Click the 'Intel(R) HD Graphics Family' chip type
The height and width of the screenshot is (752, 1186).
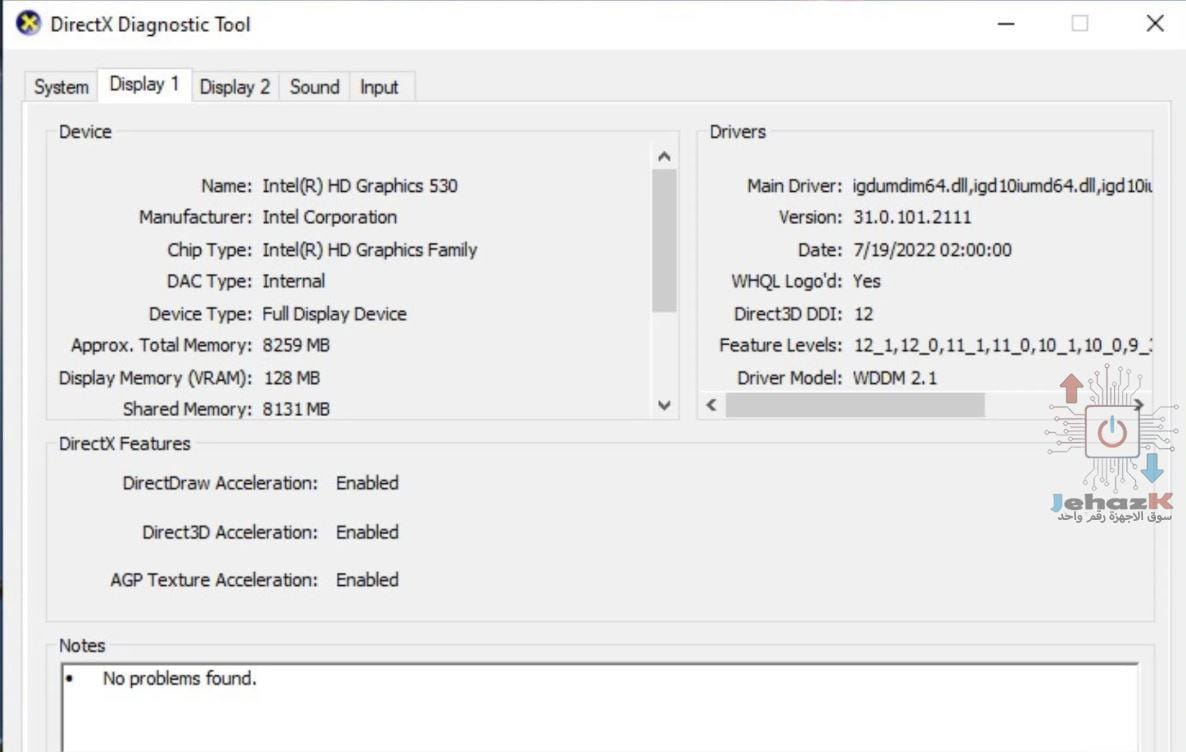(370, 250)
